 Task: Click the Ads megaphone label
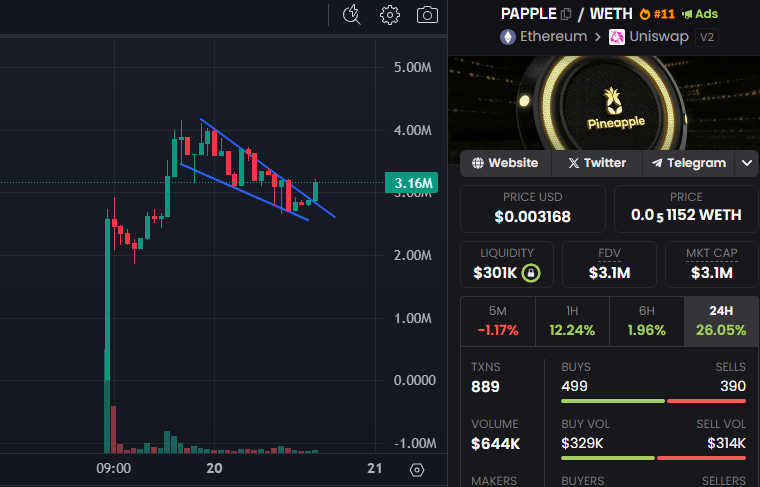(x=699, y=14)
